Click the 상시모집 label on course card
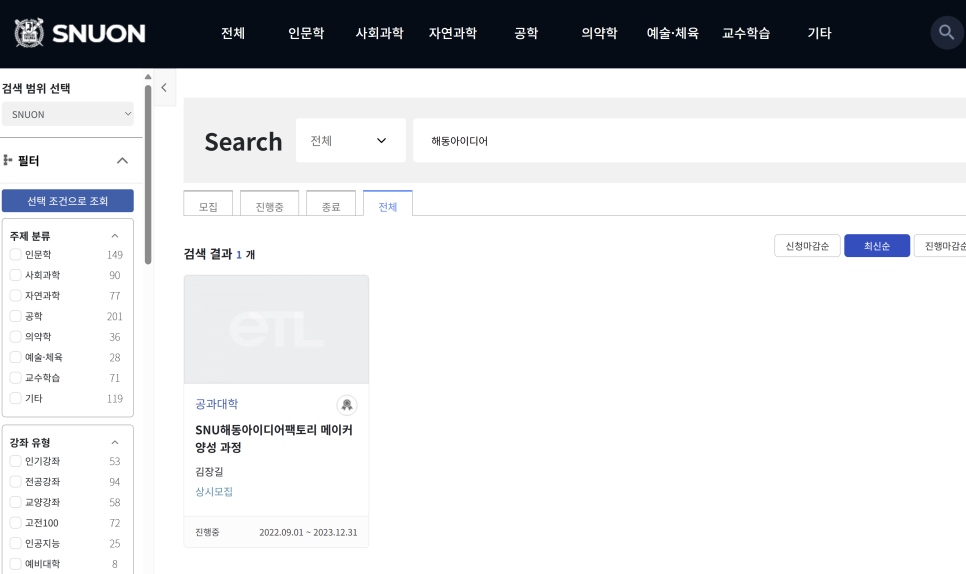Image resolution: width=966 pixels, height=574 pixels. click(214, 491)
